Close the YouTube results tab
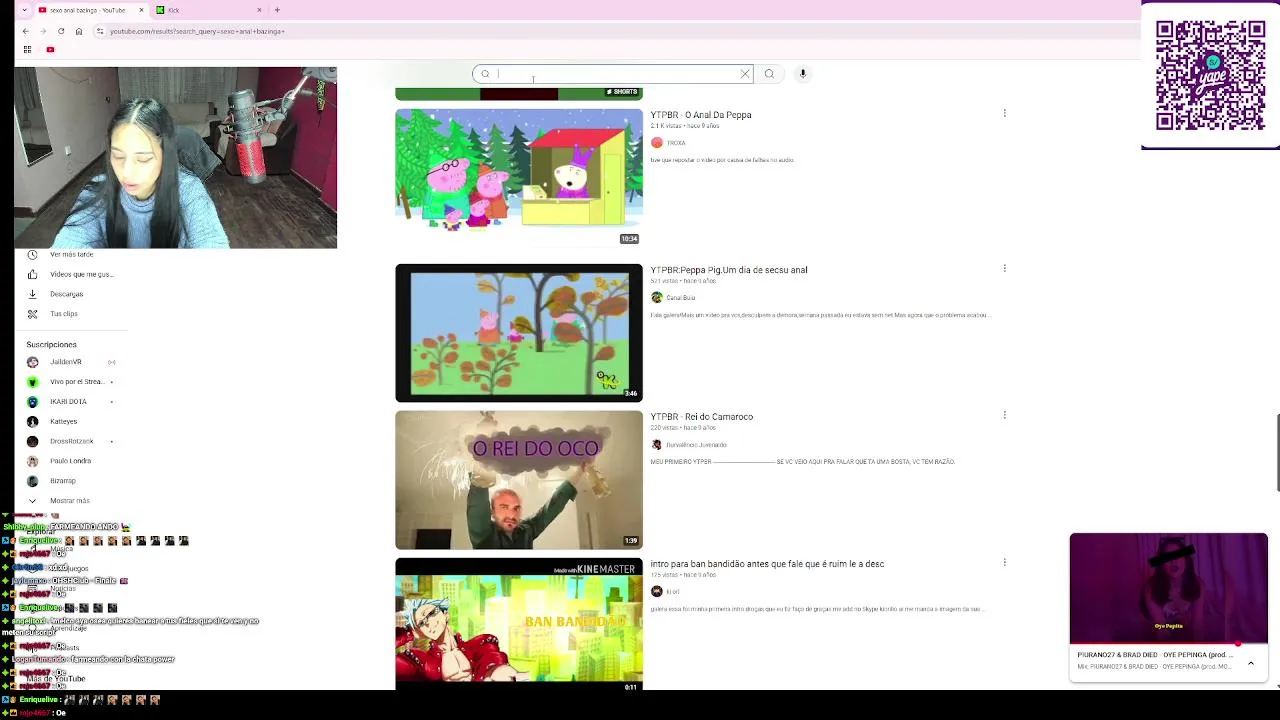1280x720 pixels. [141, 10]
